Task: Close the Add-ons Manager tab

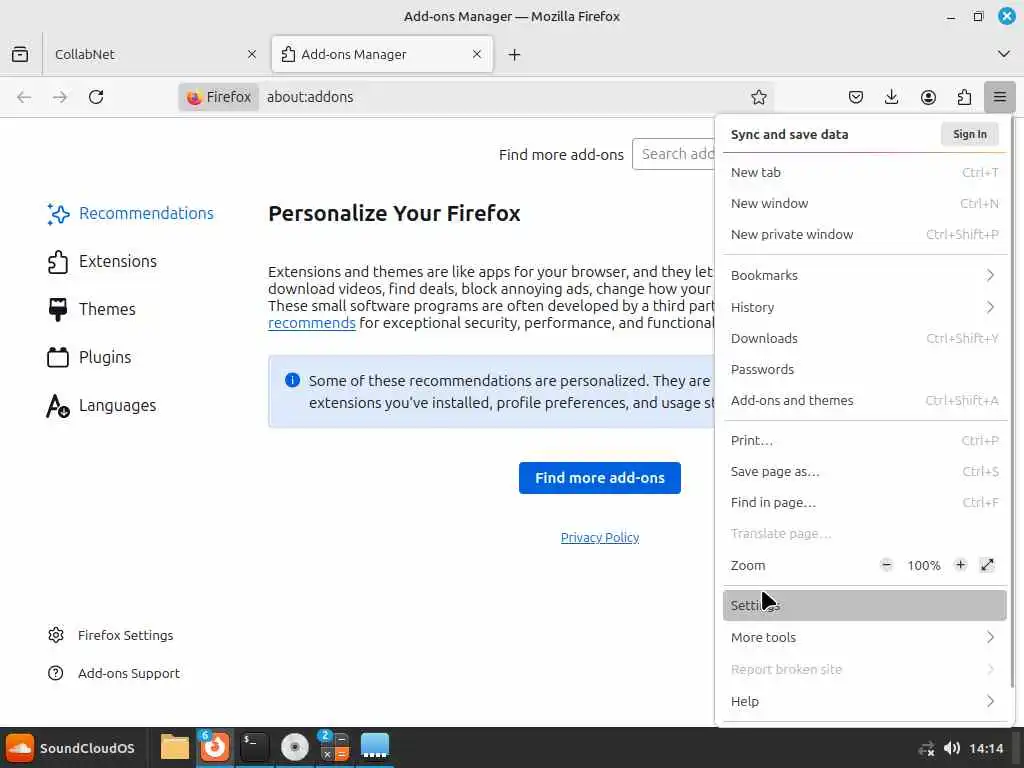Action: click(477, 54)
